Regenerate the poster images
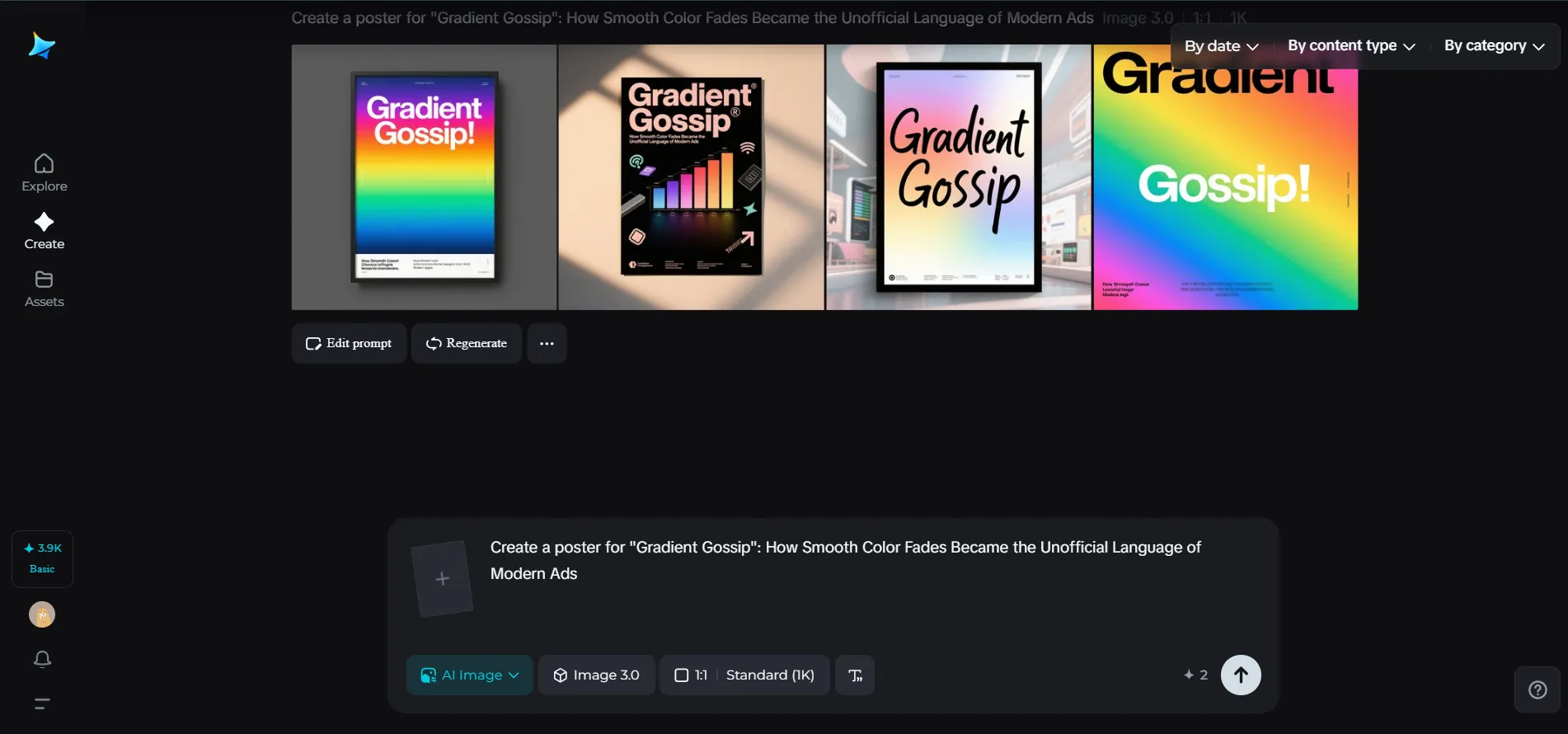This screenshot has height=734, width=1568. tap(467, 343)
